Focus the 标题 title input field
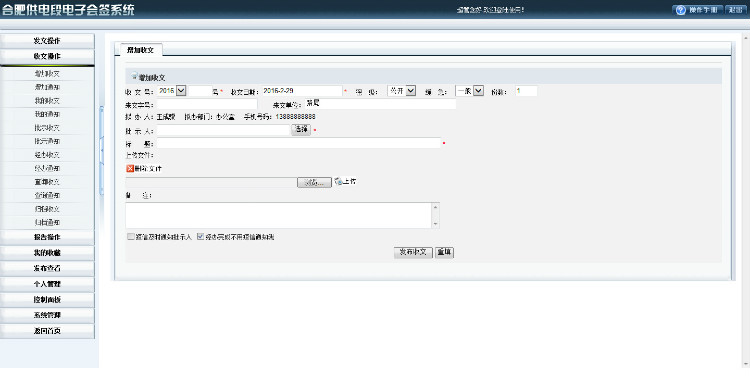 pos(298,143)
